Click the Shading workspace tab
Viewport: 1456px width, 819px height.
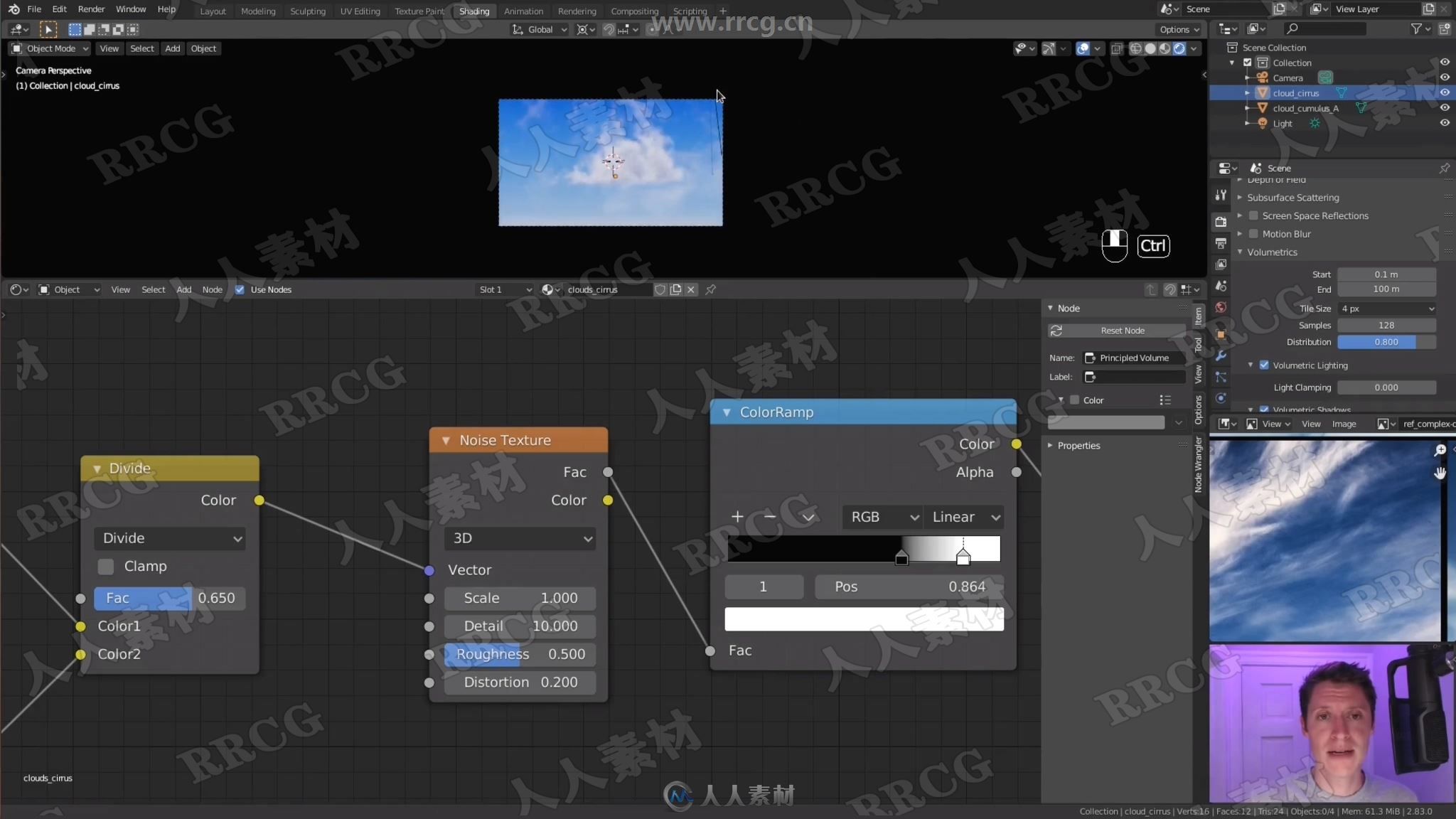coord(474,11)
